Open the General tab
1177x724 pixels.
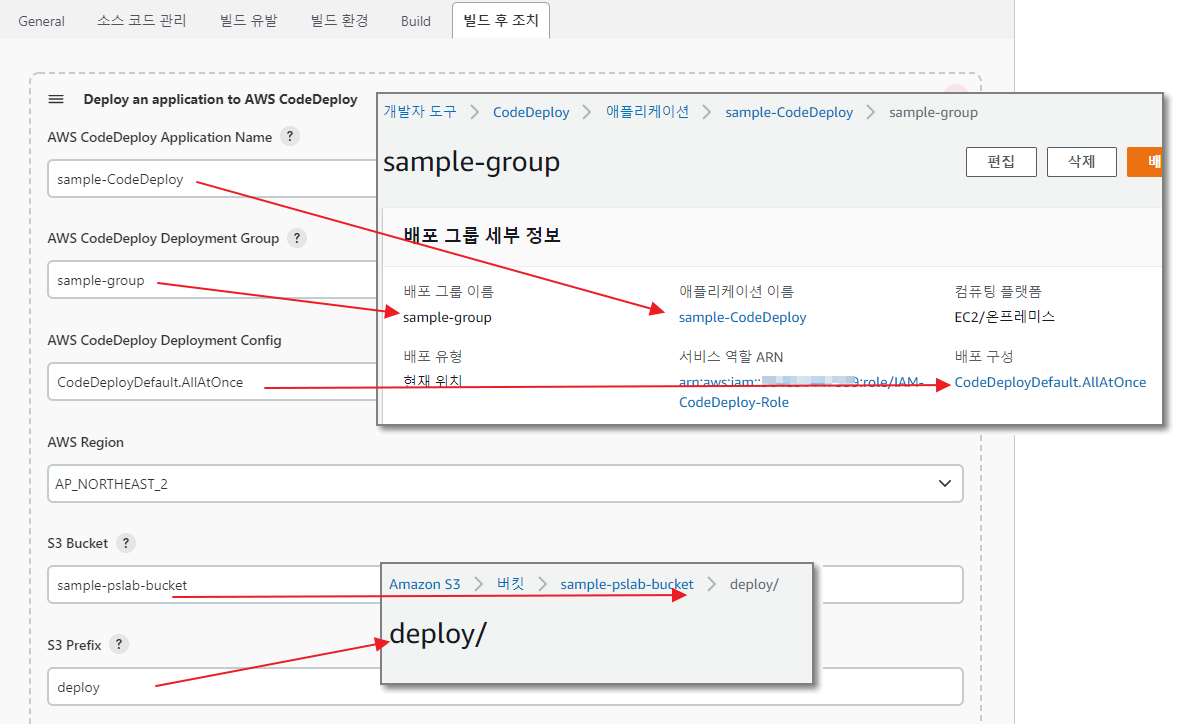coord(41,21)
